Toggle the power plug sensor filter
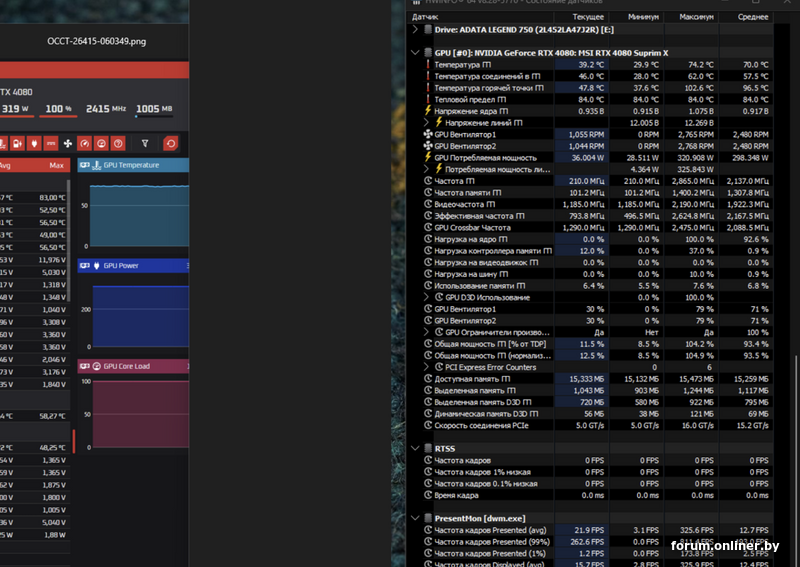The image size is (800, 567). pyautogui.click(x=34, y=144)
